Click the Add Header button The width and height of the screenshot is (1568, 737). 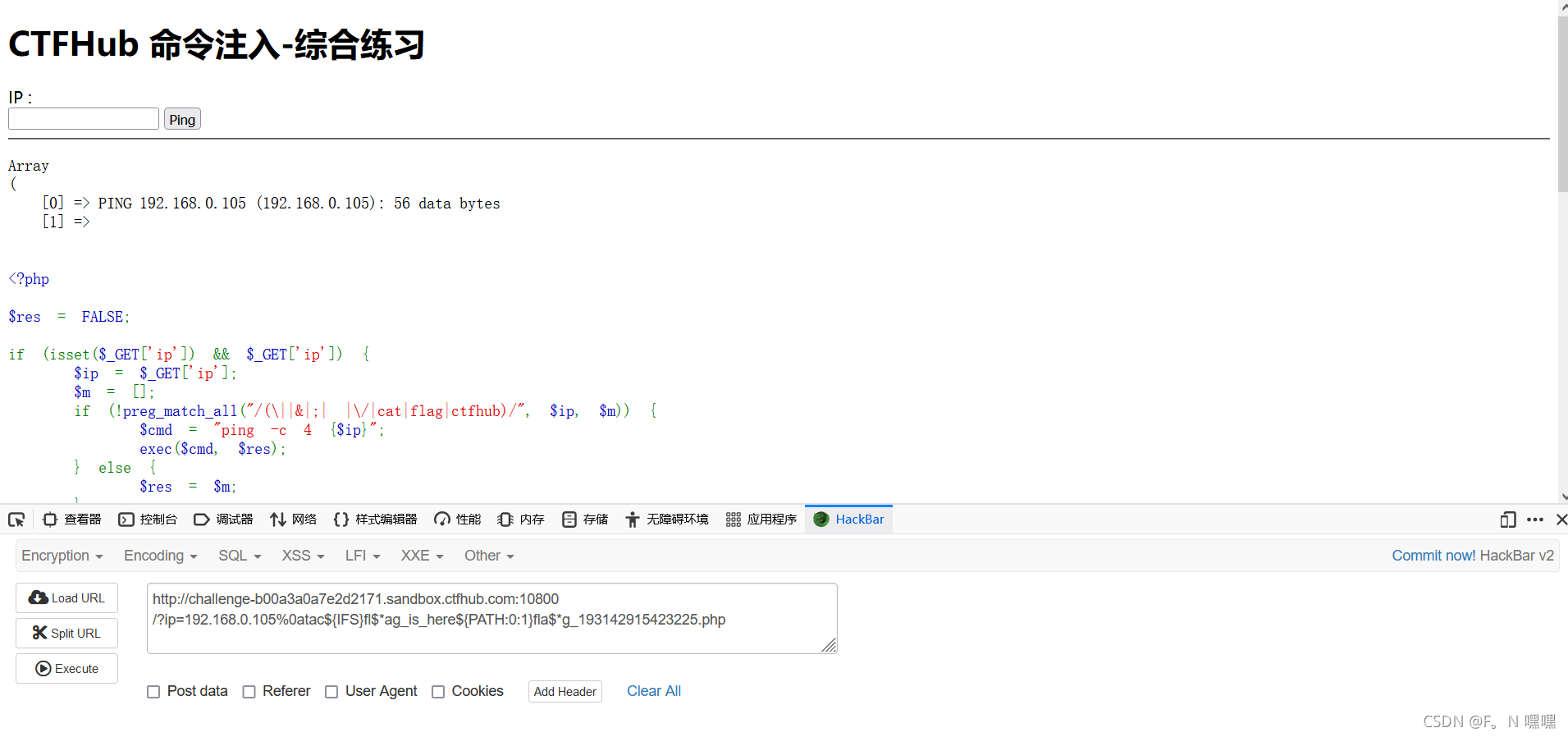[565, 692]
